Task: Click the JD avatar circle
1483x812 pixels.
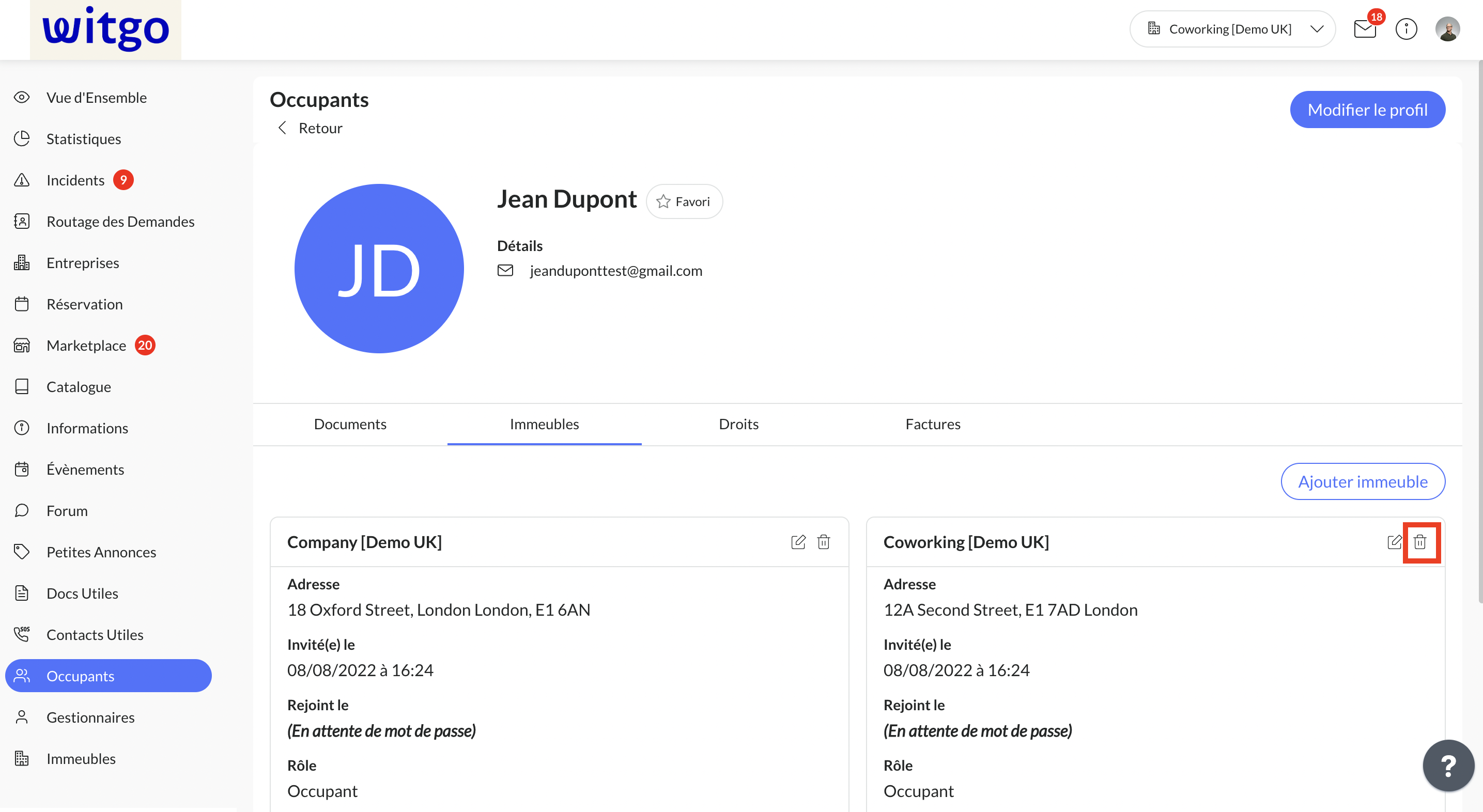Action: click(379, 268)
